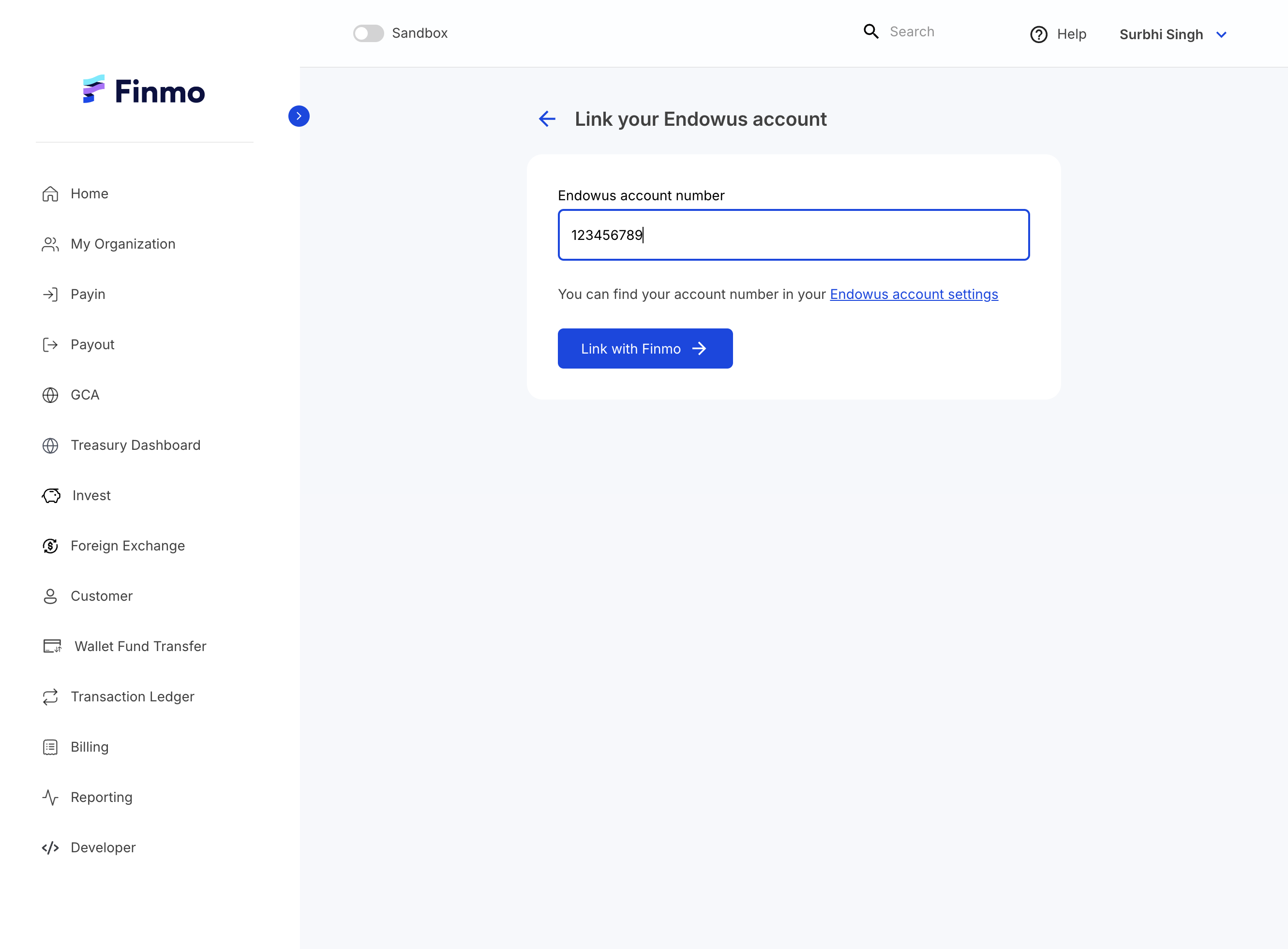Open the Developer section

point(103,848)
